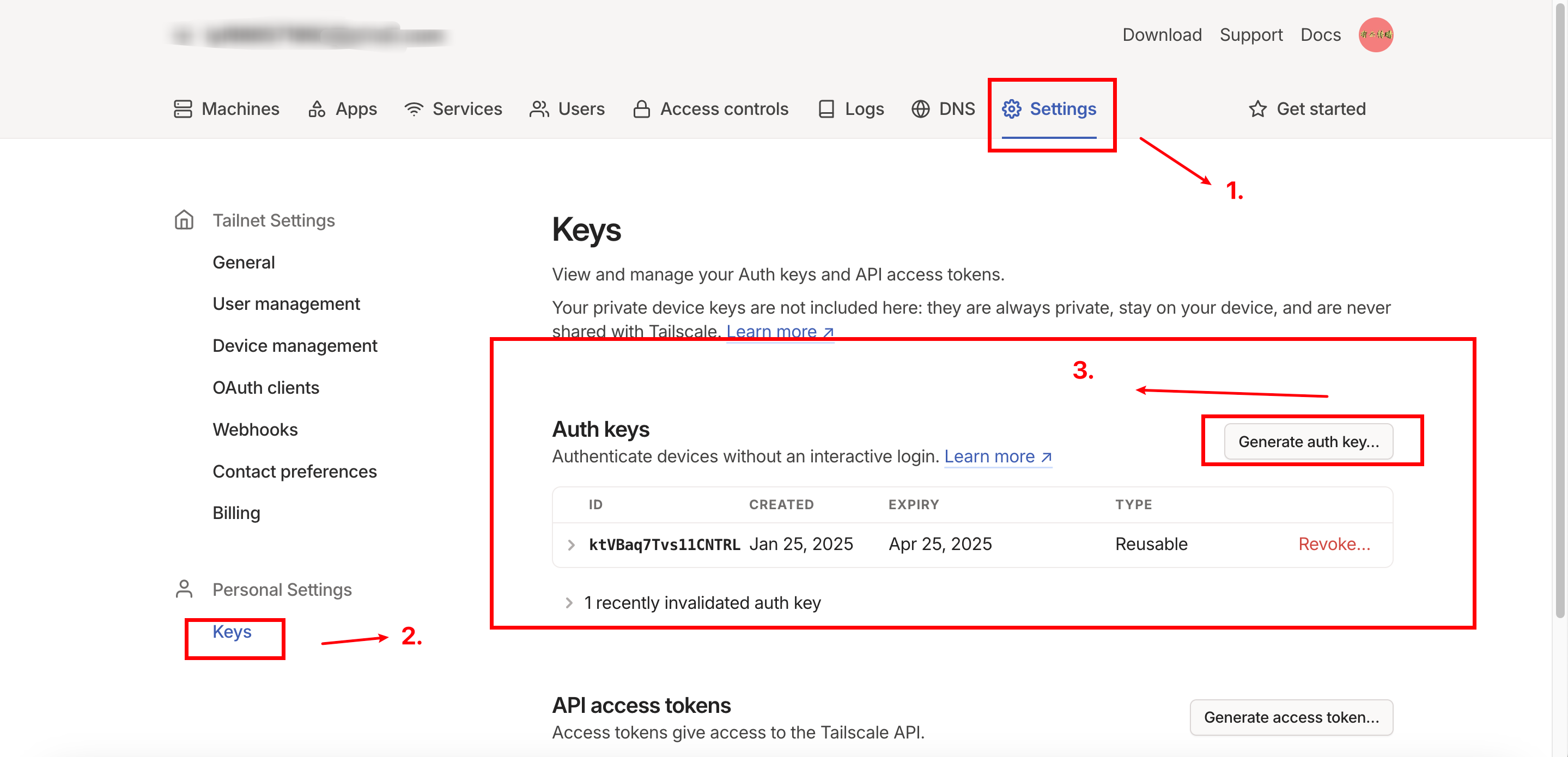The height and width of the screenshot is (757, 1568).
Task: Click the page vertical scrollbar
Action: 1559,310
